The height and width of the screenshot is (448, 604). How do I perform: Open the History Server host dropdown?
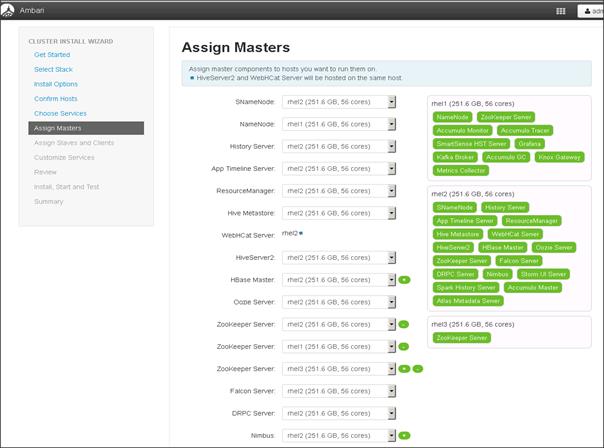pyautogui.click(x=339, y=146)
